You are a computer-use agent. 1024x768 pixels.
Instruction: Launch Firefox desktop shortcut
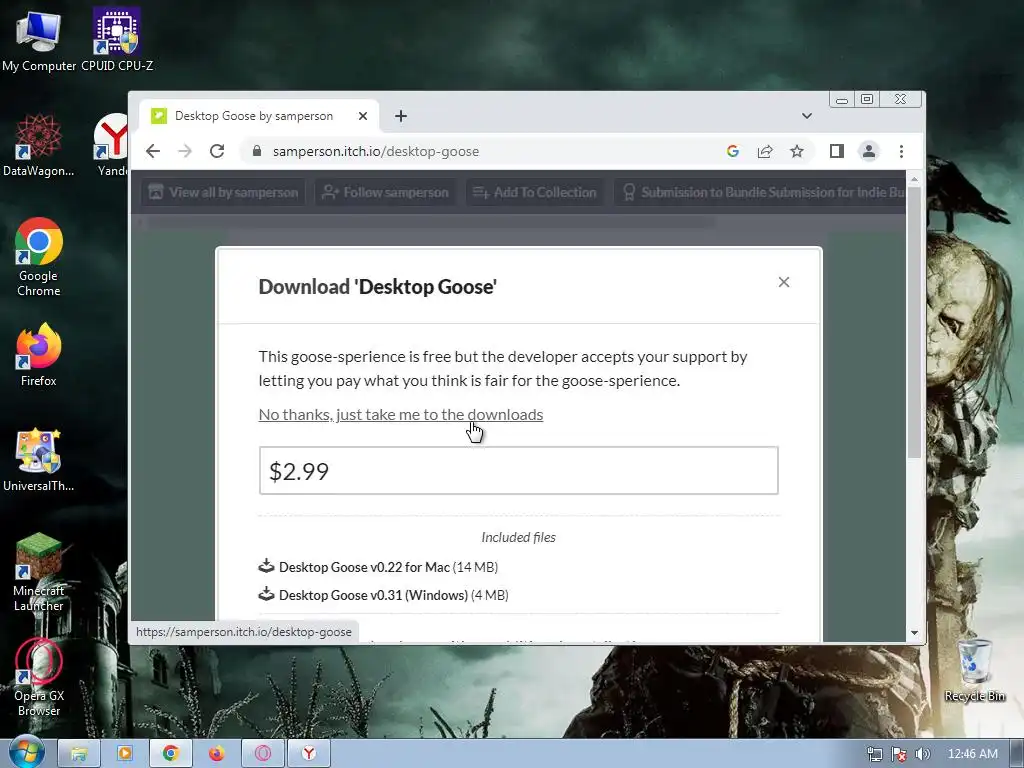click(39, 355)
